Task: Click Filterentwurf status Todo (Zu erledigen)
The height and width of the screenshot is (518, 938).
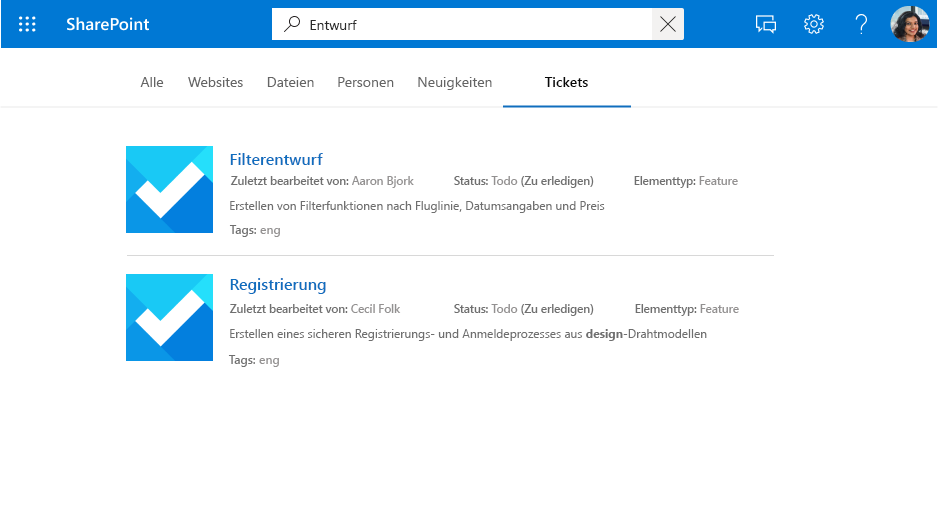Action: 523,181
